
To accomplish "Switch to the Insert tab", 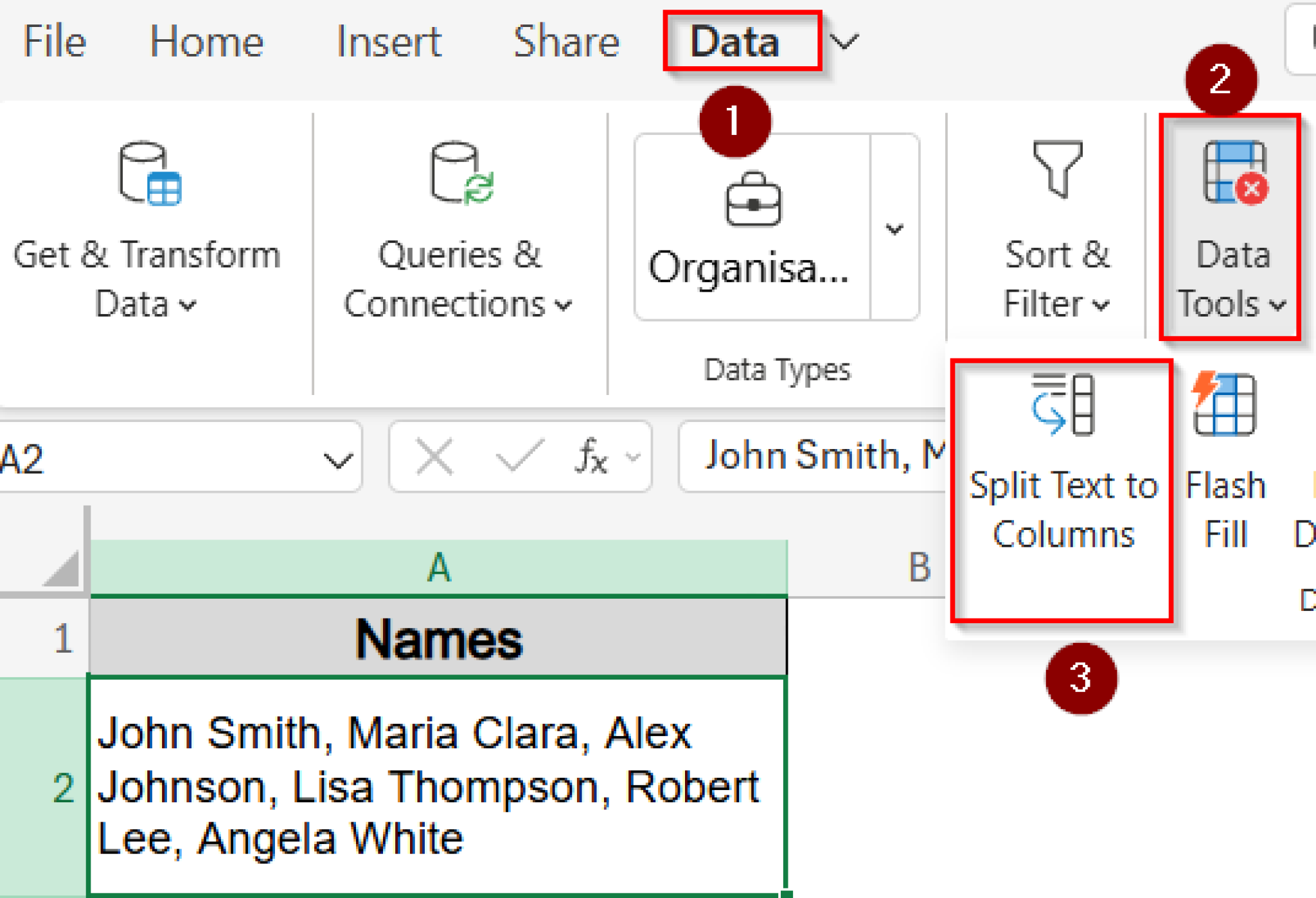I will tap(389, 42).
